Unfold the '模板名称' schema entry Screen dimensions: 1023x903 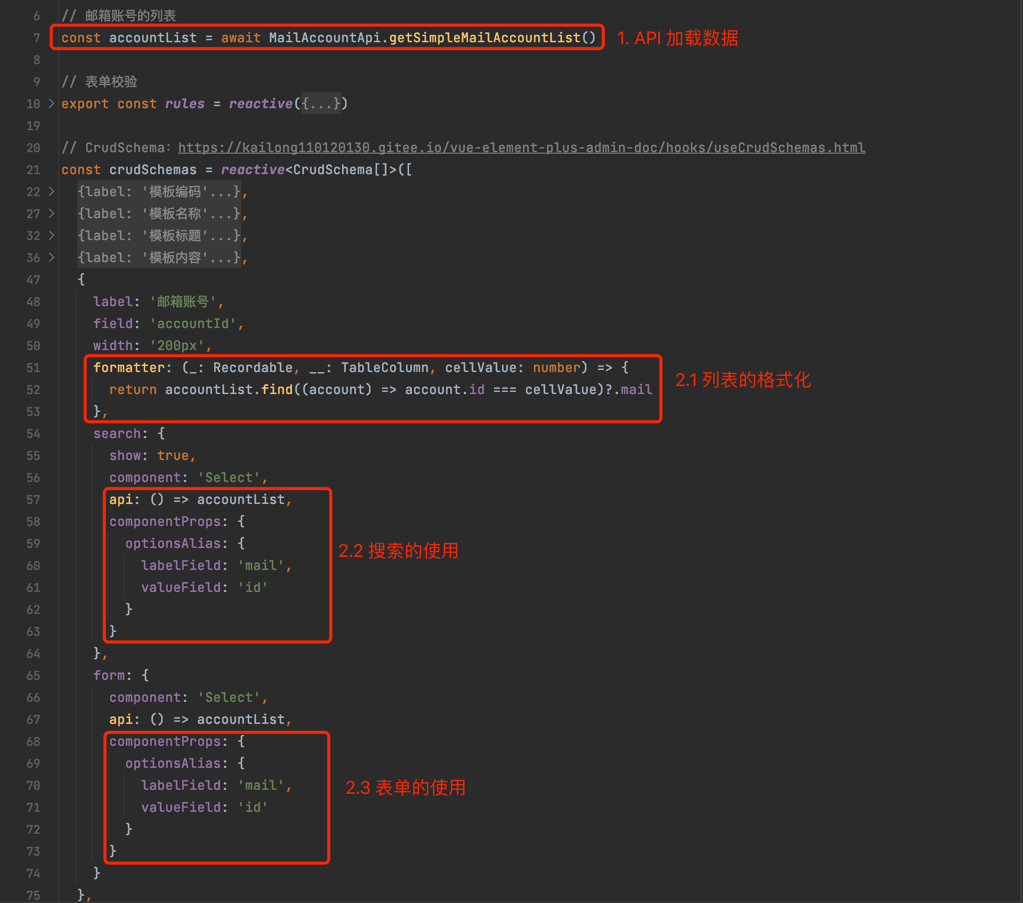pos(52,214)
